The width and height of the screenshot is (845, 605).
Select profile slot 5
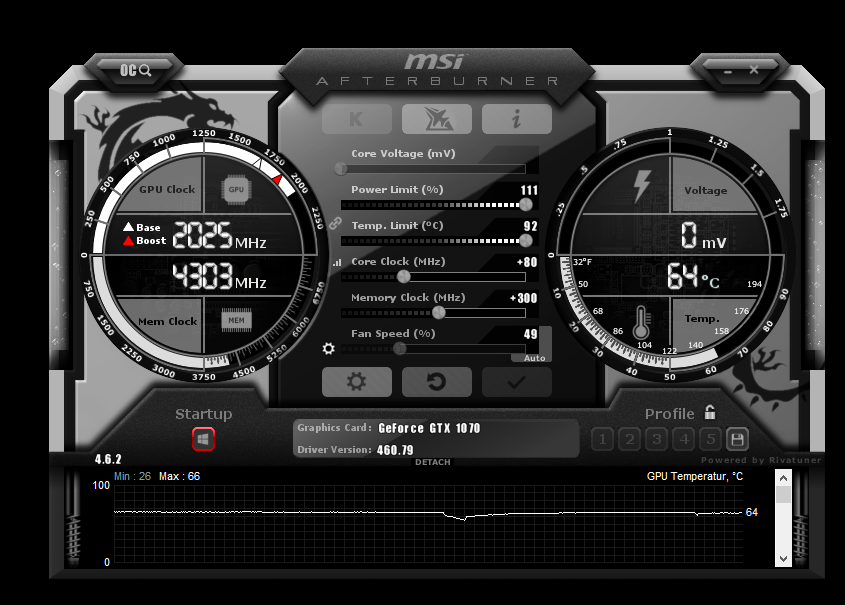[711, 440]
